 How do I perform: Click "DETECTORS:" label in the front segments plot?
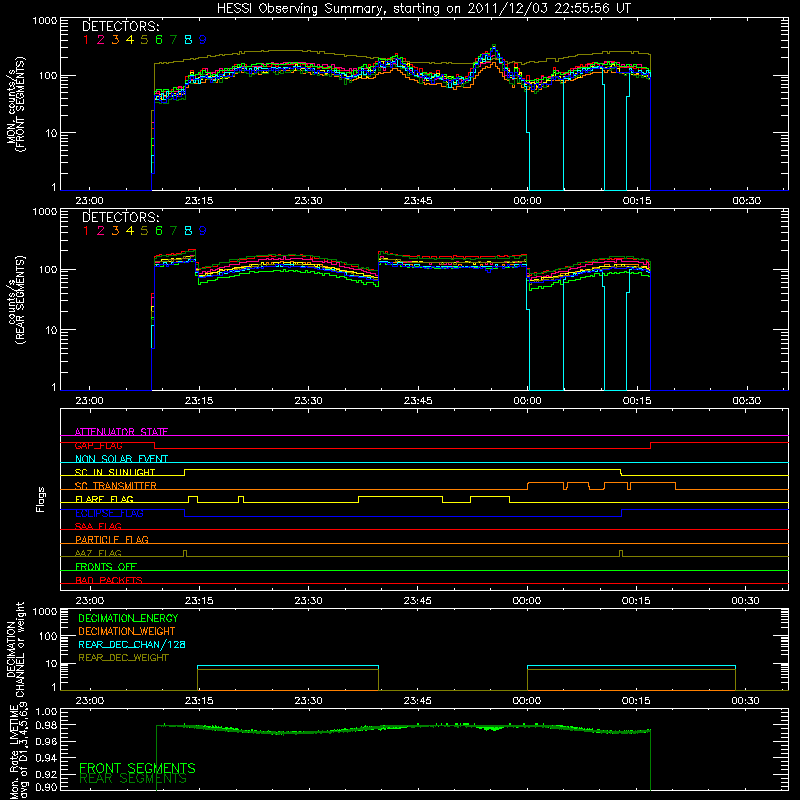click(120, 26)
